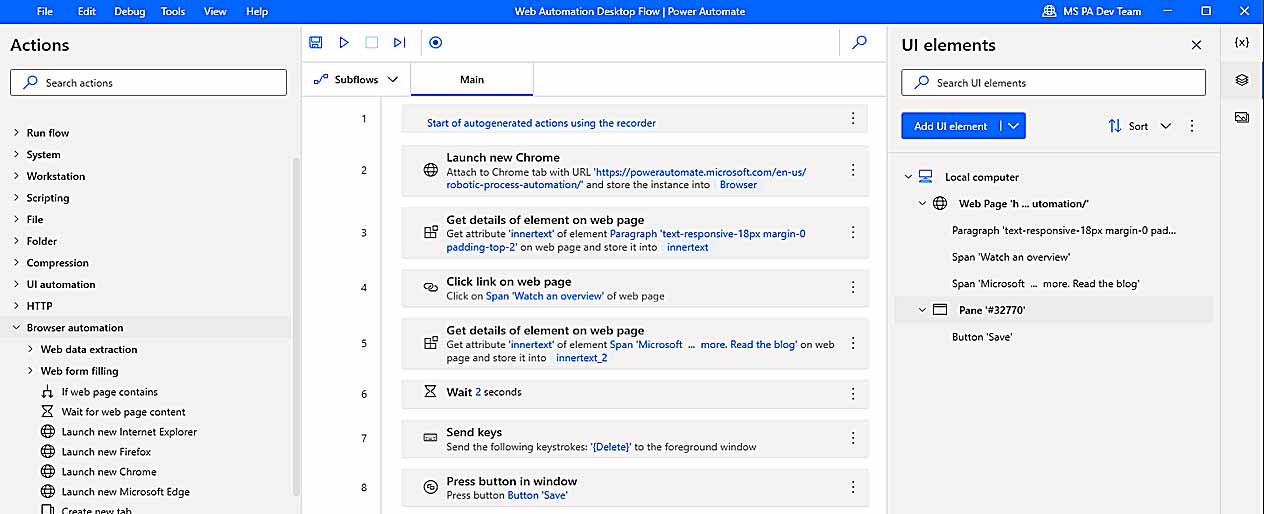1264x514 pixels.
Task: Open more options for Press button step
Action: (853, 487)
